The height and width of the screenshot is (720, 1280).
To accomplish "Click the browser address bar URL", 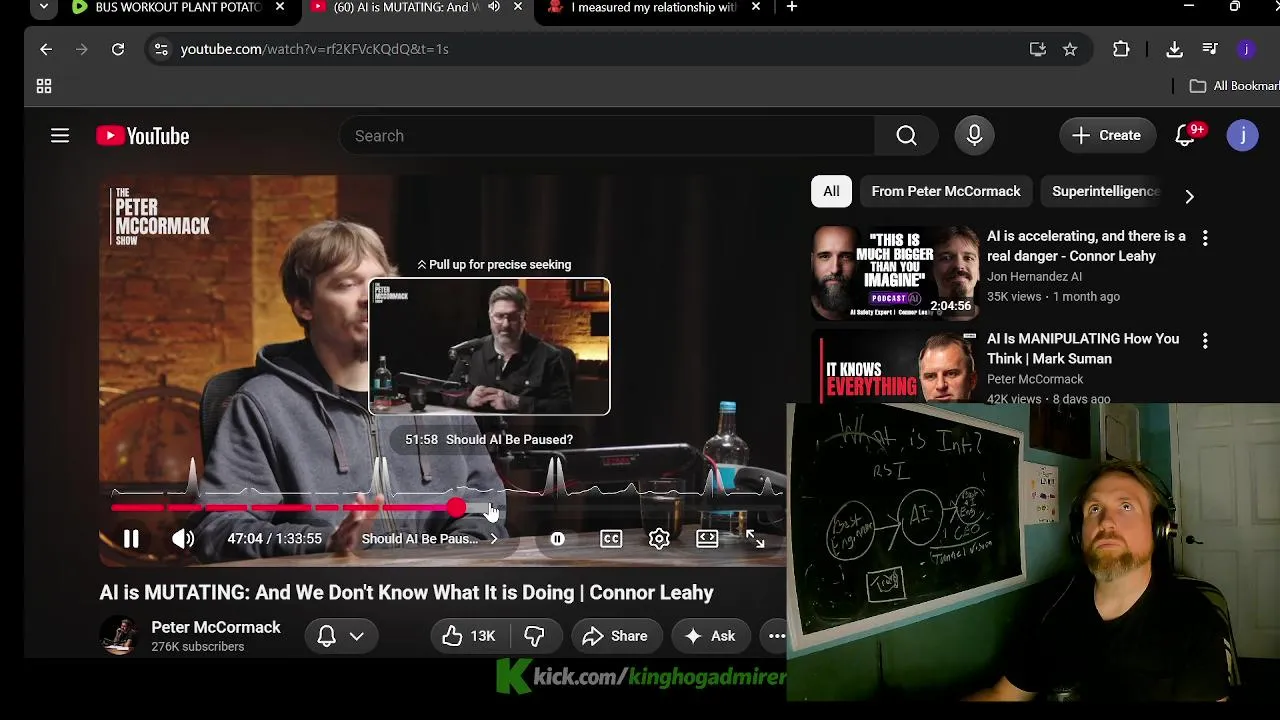I will point(314,49).
